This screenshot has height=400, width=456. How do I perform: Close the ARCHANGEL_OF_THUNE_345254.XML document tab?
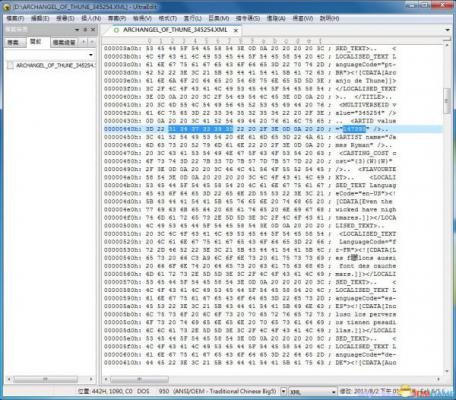pyautogui.click(x=236, y=30)
